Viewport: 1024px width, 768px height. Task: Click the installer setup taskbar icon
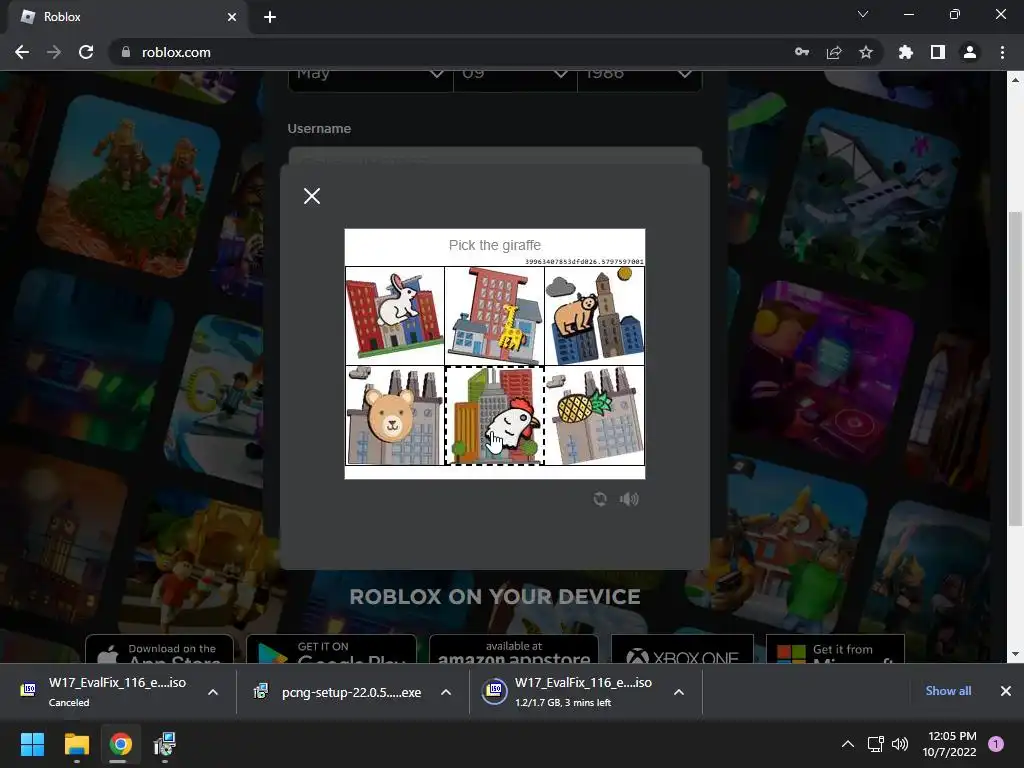click(x=165, y=744)
